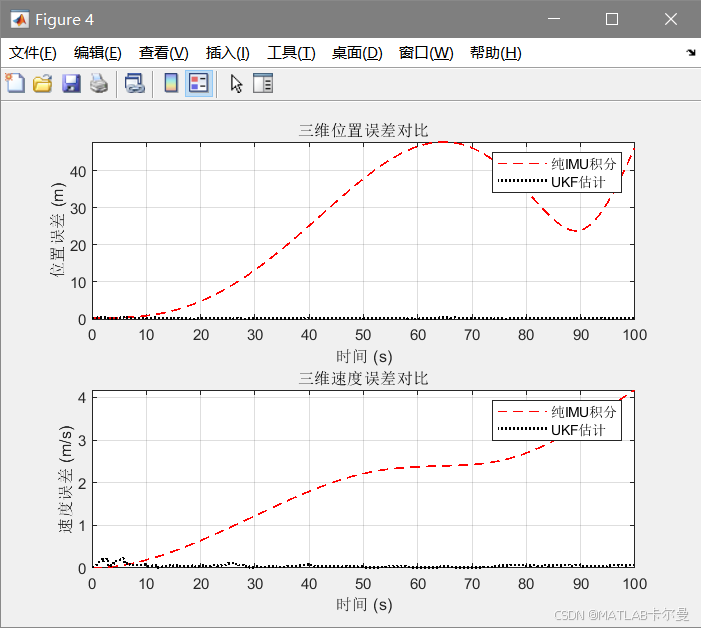Click UKF估计 in the position plot legend
The image size is (701, 628).
tap(578, 182)
